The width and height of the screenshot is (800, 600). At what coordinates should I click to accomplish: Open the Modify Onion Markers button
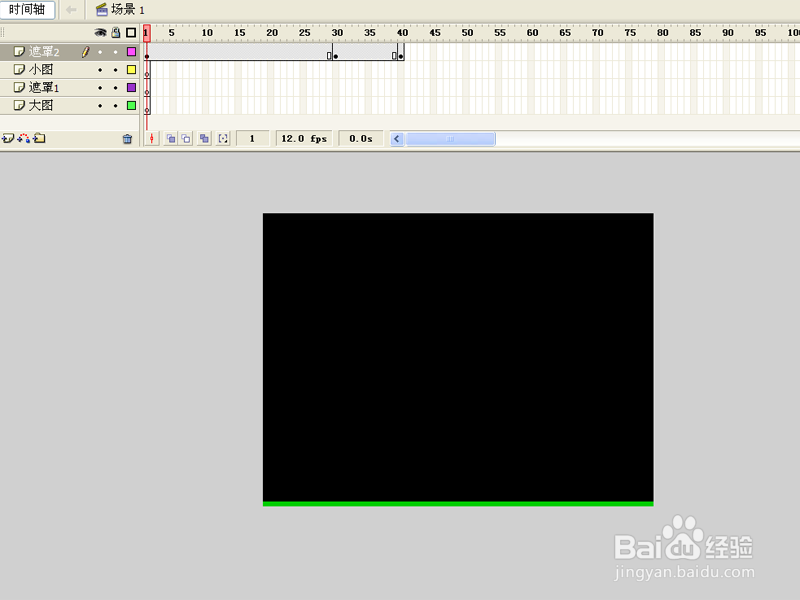click(223, 138)
